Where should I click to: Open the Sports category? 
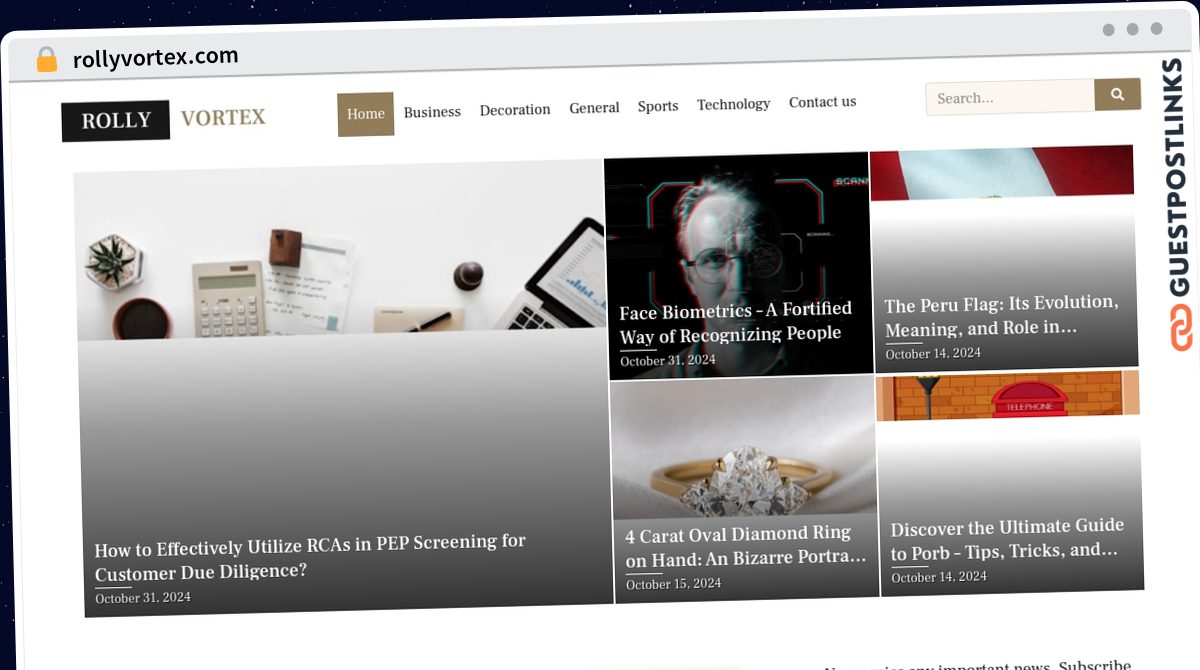(x=658, y=106)
